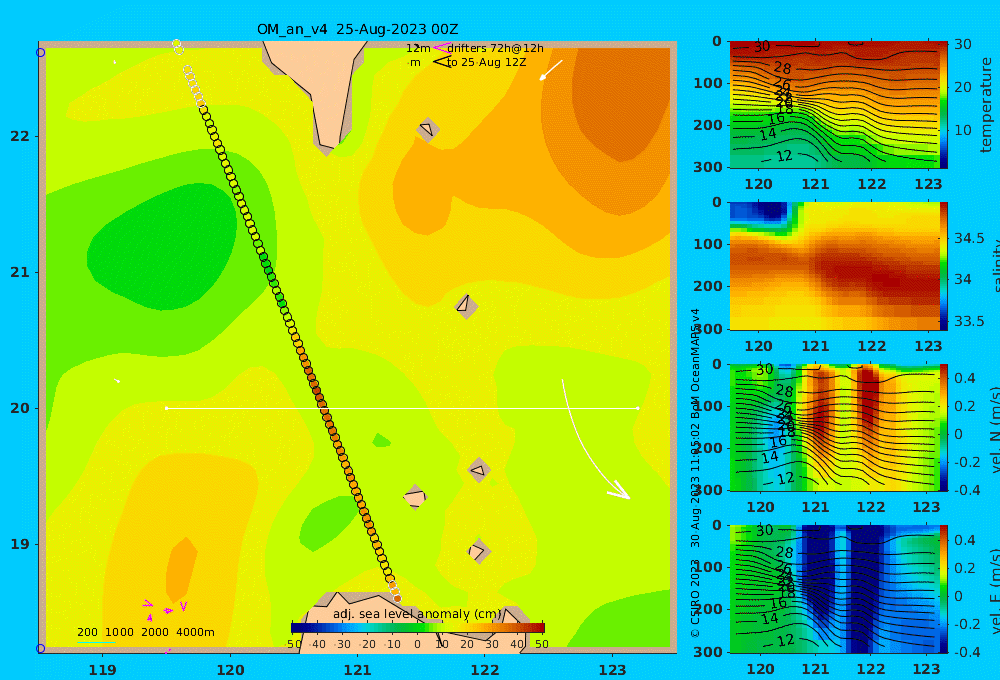Image resolution: width=1000 pixels, height=680 pixels.
Task: Open the salinity section panel
Action: coord(835,266)
